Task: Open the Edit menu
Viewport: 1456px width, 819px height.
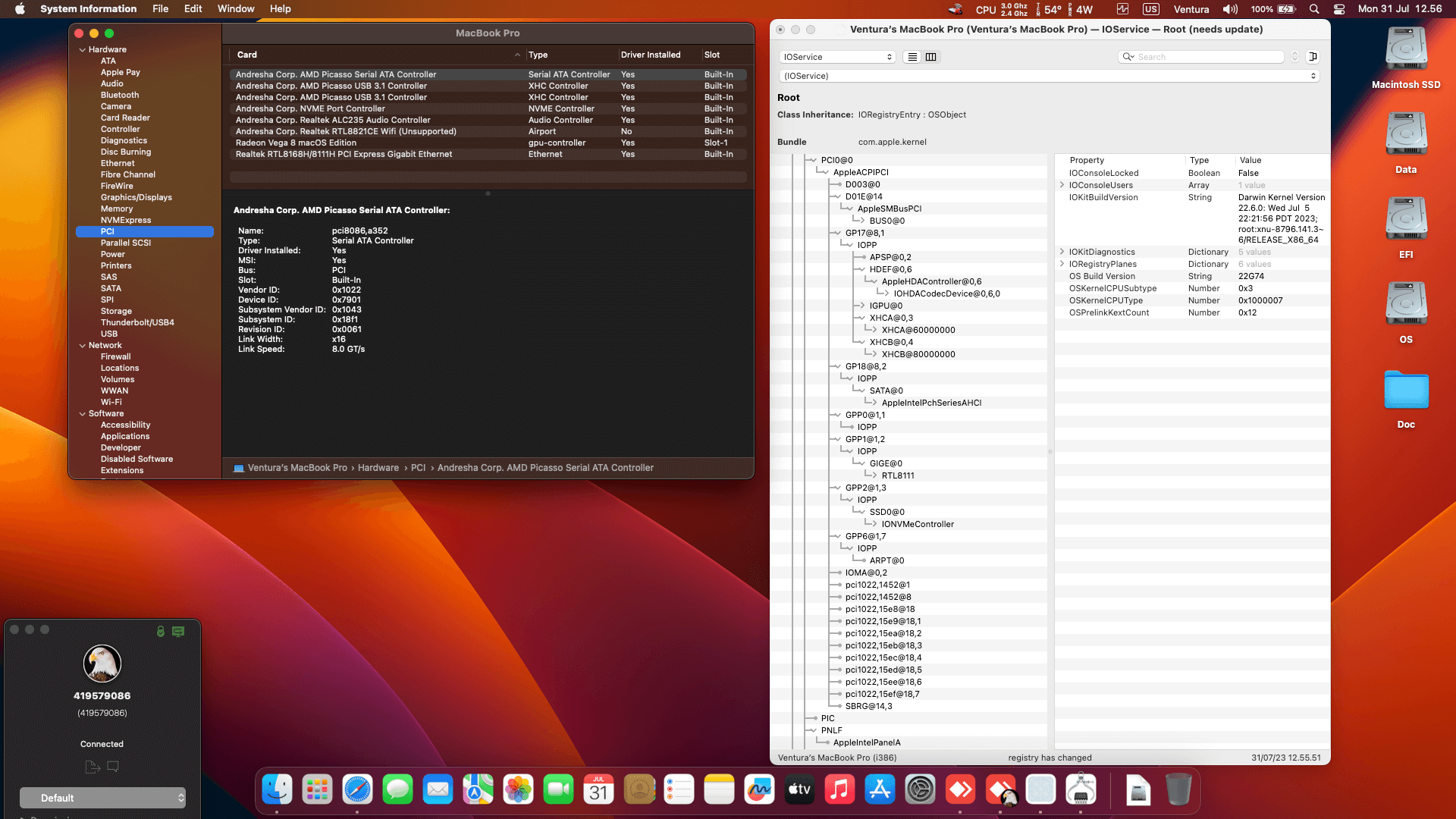Action: [x=193, y=9]
